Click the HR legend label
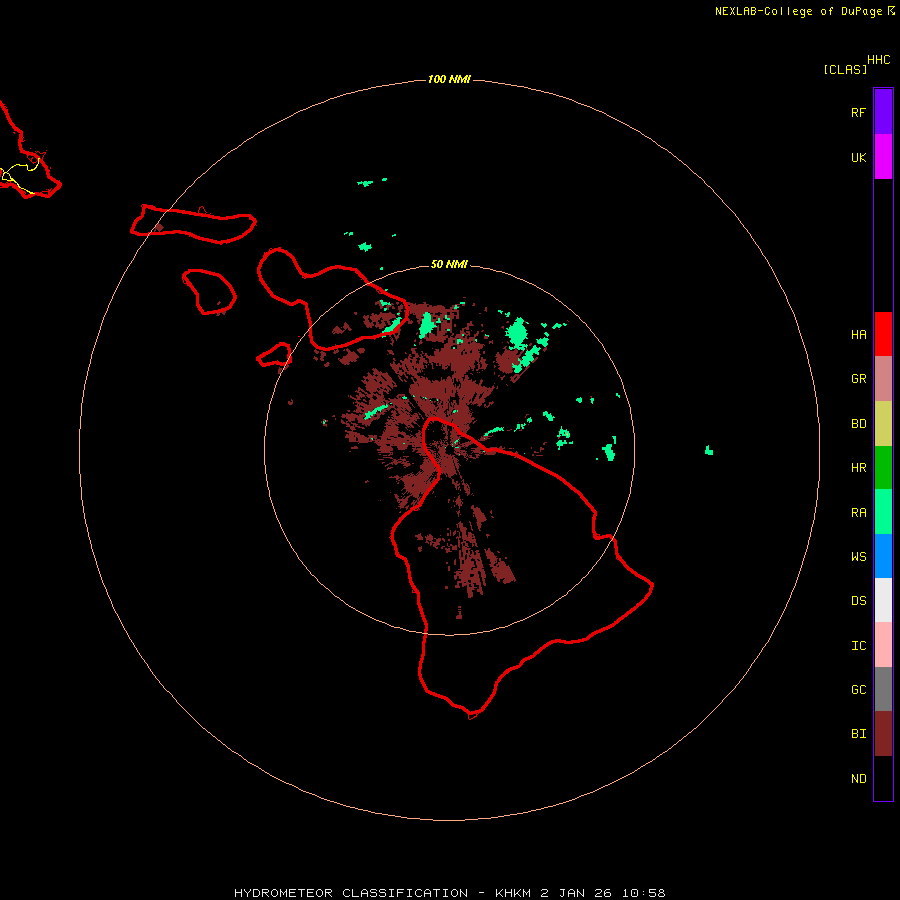This screenshot has height=900, width=900. pyautogui.click(x=858, y=468)
